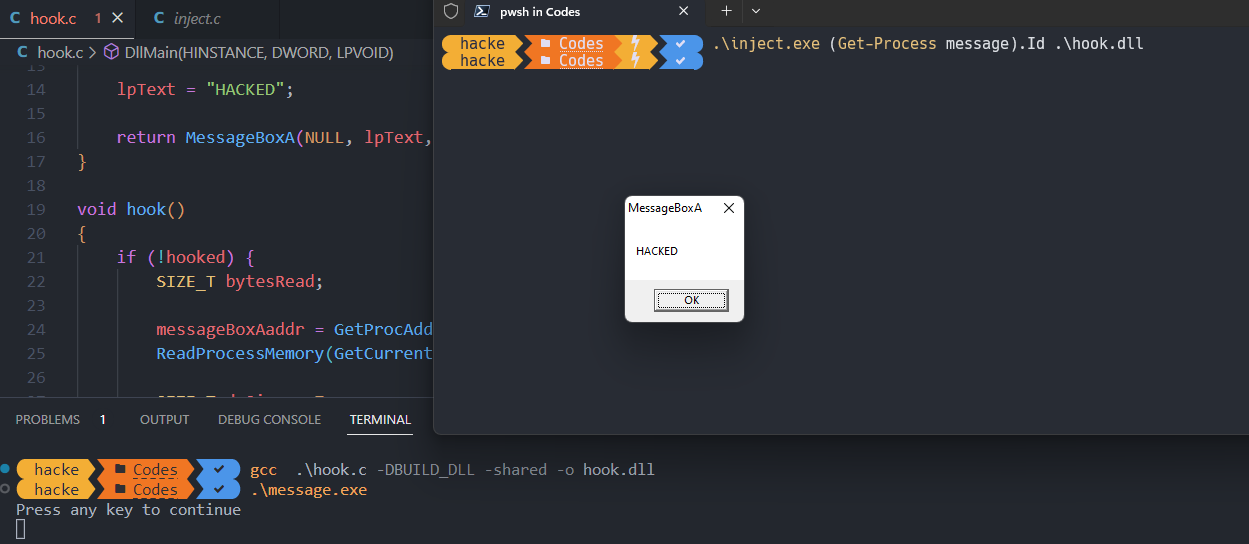
Task: Switch to the hook.c editor tab
Action: pyautogui.click(x=67, y=18)
